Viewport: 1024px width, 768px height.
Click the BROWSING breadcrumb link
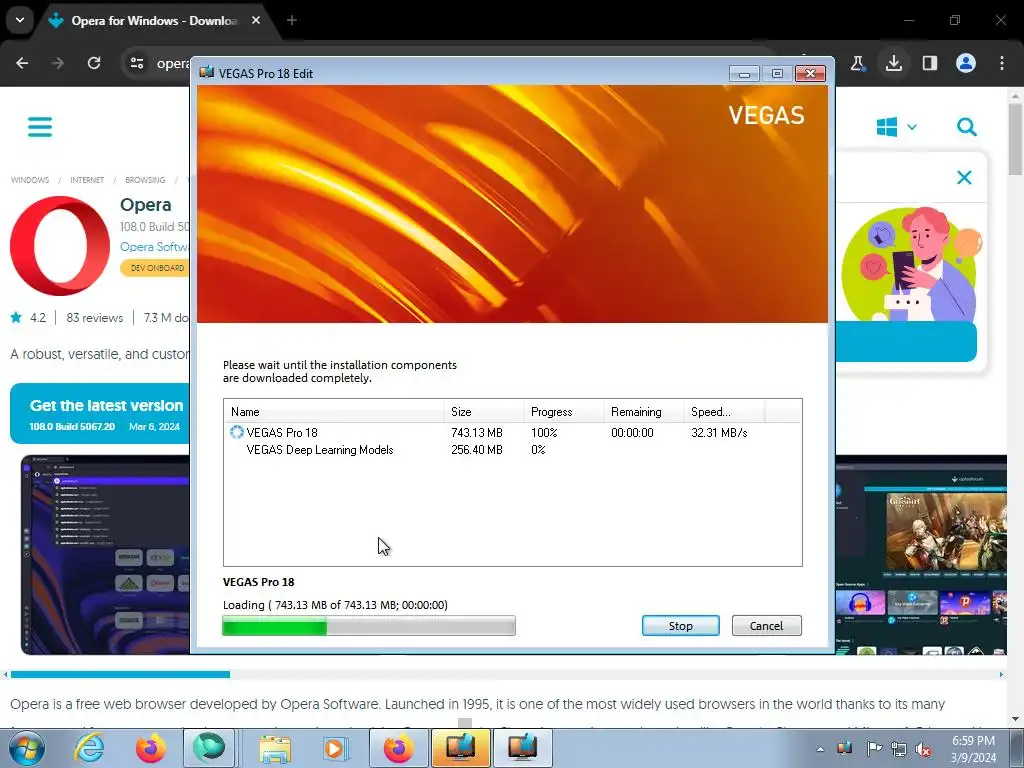point(145,180)
